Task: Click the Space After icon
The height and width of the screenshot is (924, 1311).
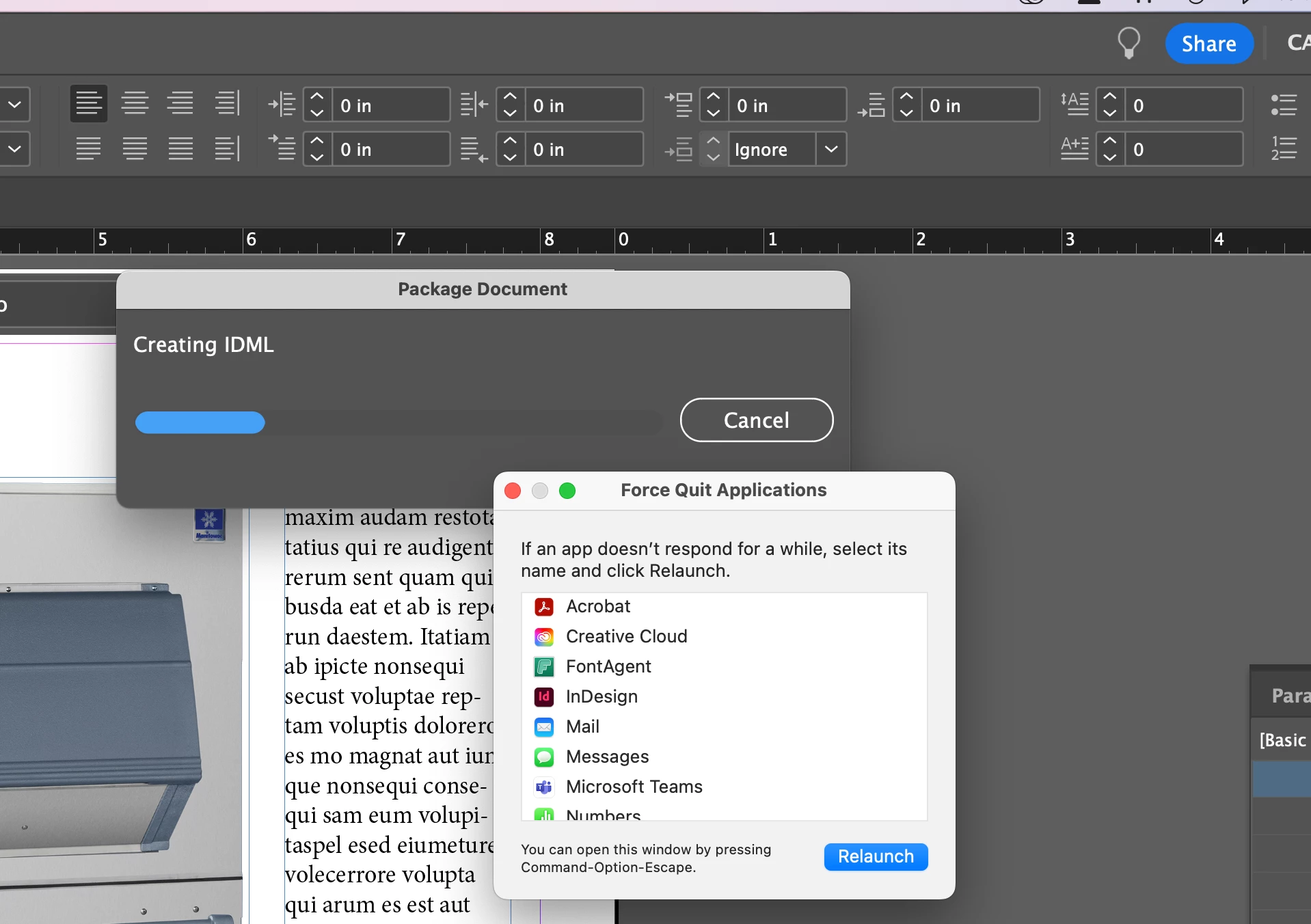Action: point(871,105)
